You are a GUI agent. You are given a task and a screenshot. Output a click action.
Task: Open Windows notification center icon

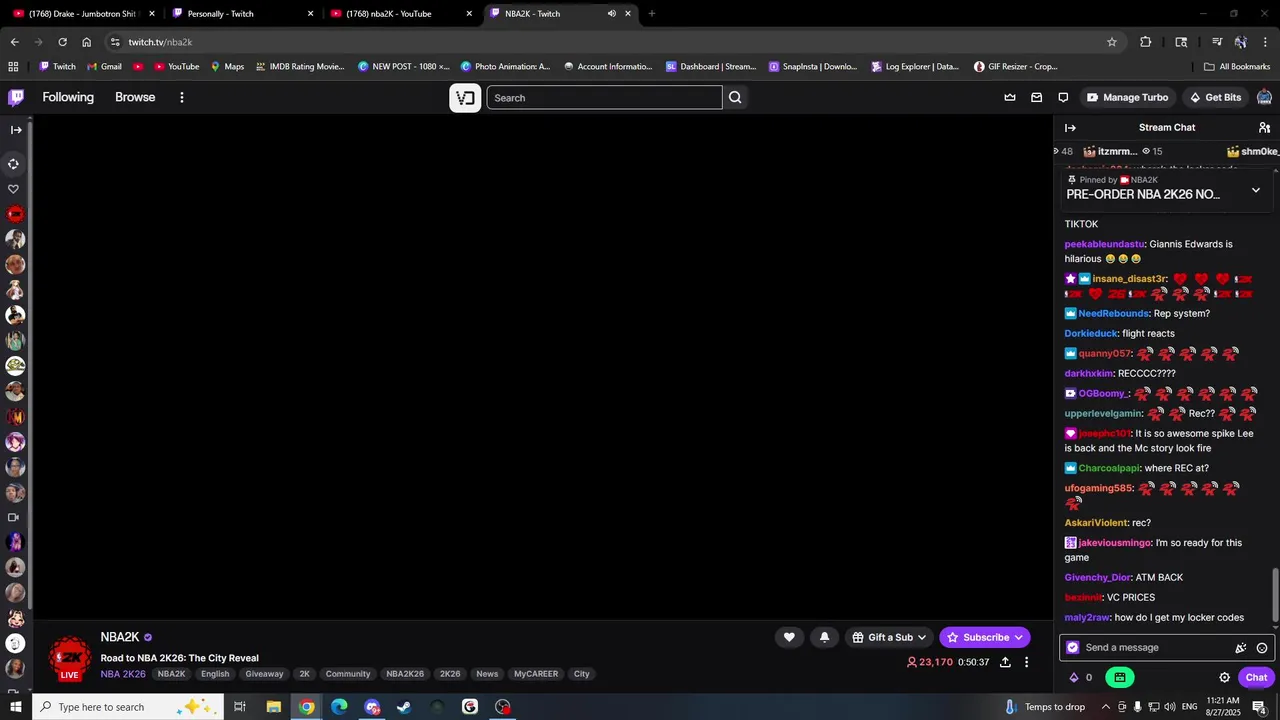point(1259,707)
